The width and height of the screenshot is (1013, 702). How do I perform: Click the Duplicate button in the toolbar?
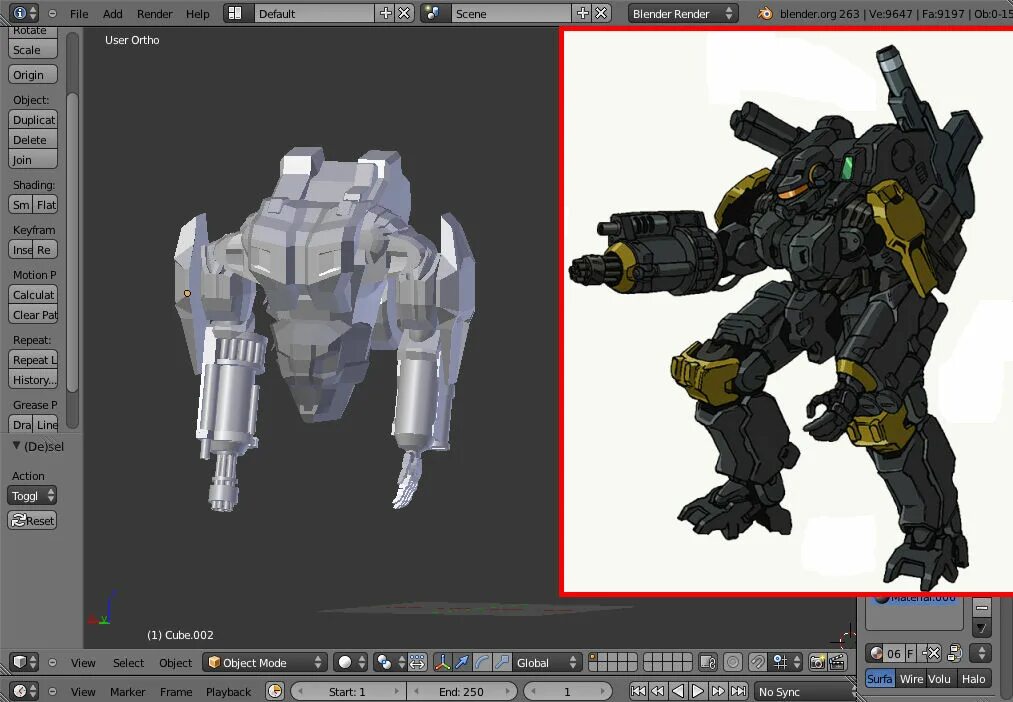tap(33, 119)
